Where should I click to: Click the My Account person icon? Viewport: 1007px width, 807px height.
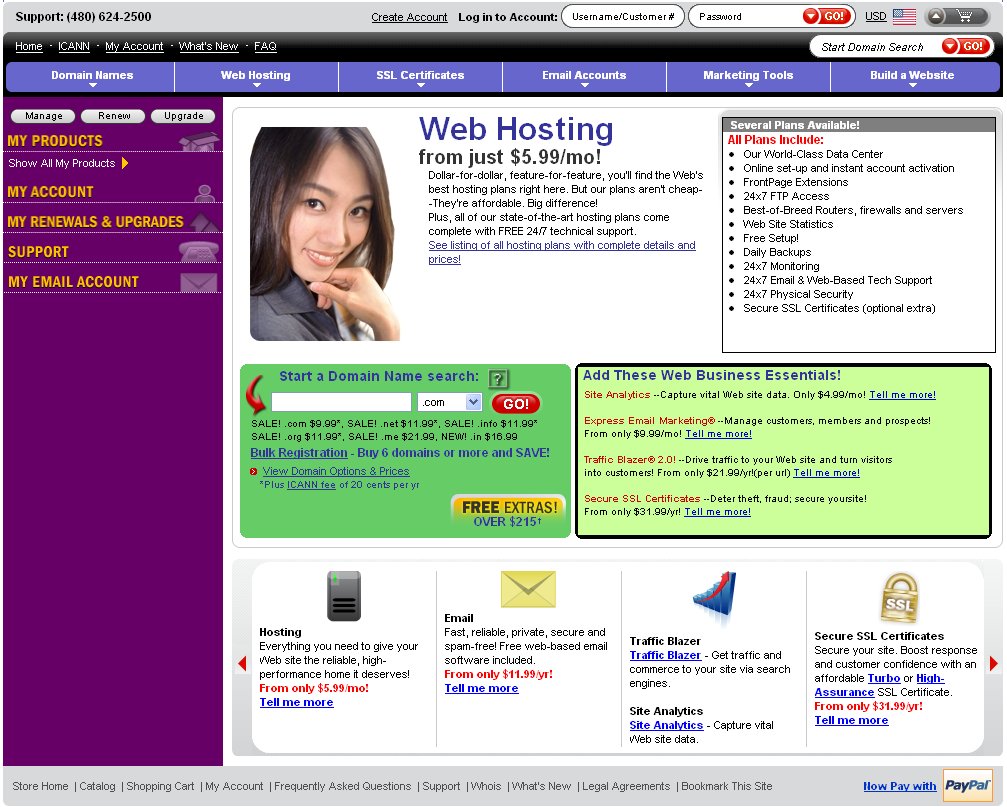click(x=205, y=192)
